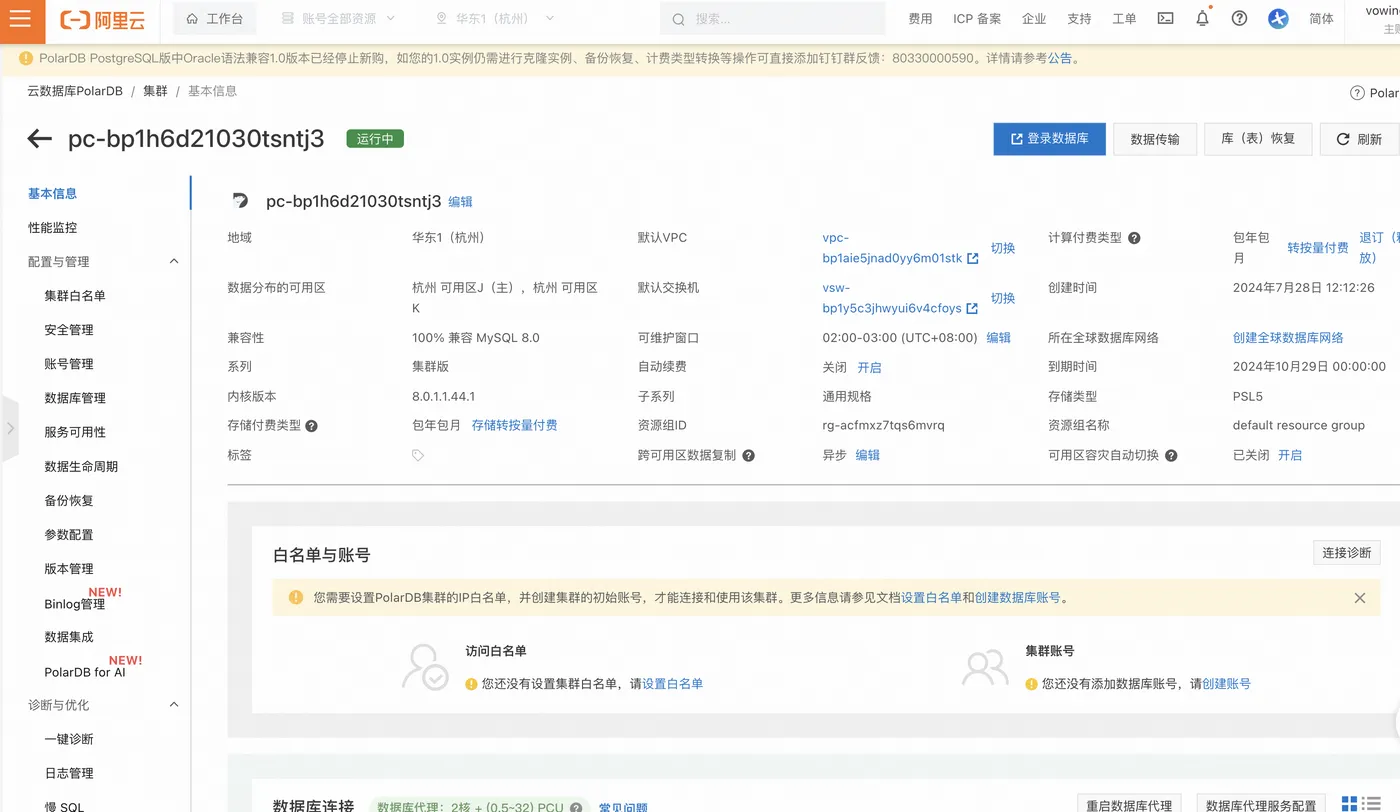
Task: Click the blue round assistant icon
Action: point(1278,18)
